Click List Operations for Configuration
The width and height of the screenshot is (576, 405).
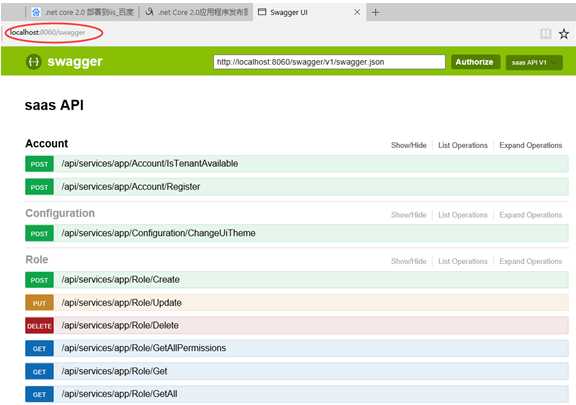point(462,215)
